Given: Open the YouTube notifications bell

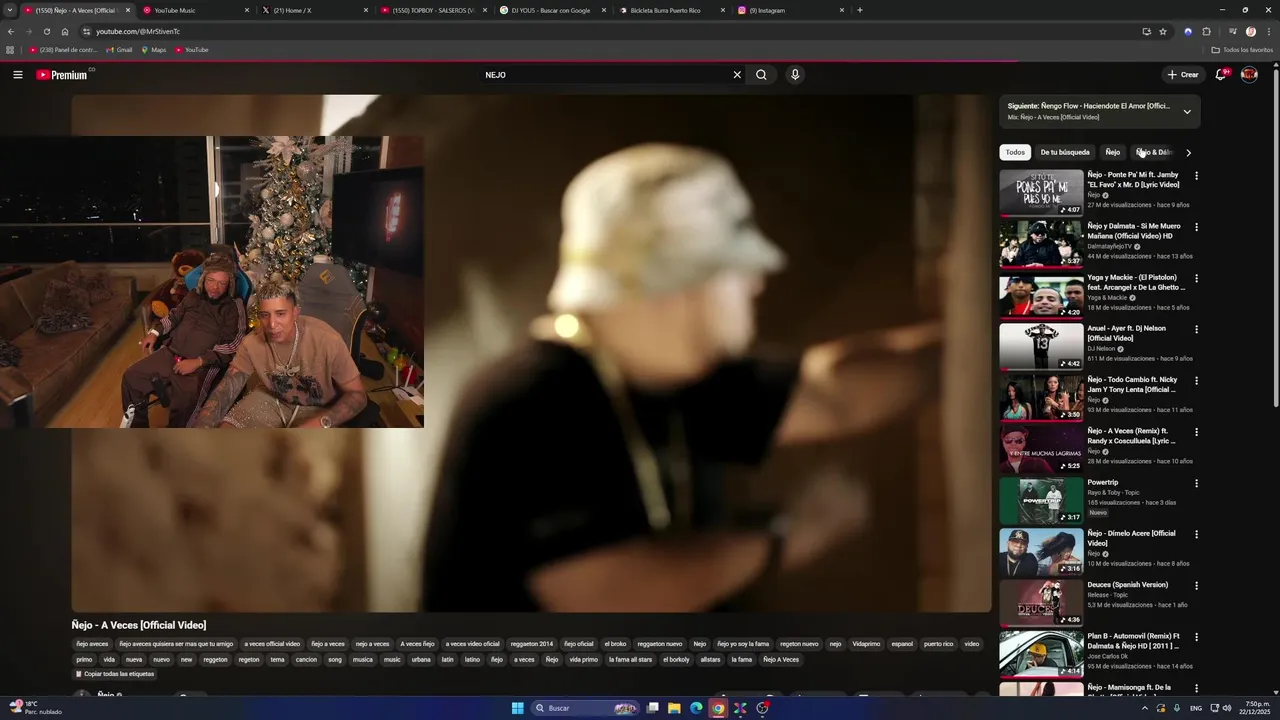Looking at the screenshot, I should [x=1221, y=75].
